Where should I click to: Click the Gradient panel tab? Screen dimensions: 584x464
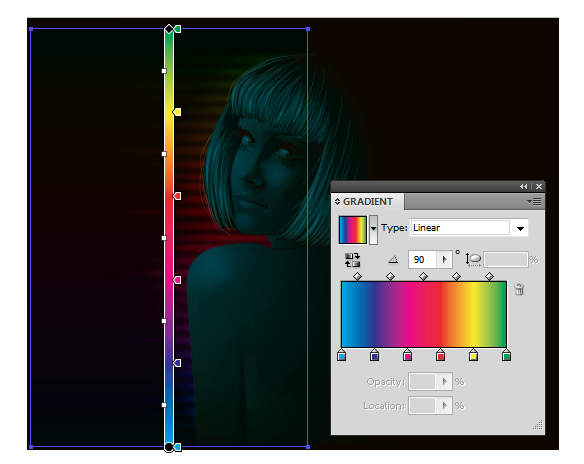368,201
